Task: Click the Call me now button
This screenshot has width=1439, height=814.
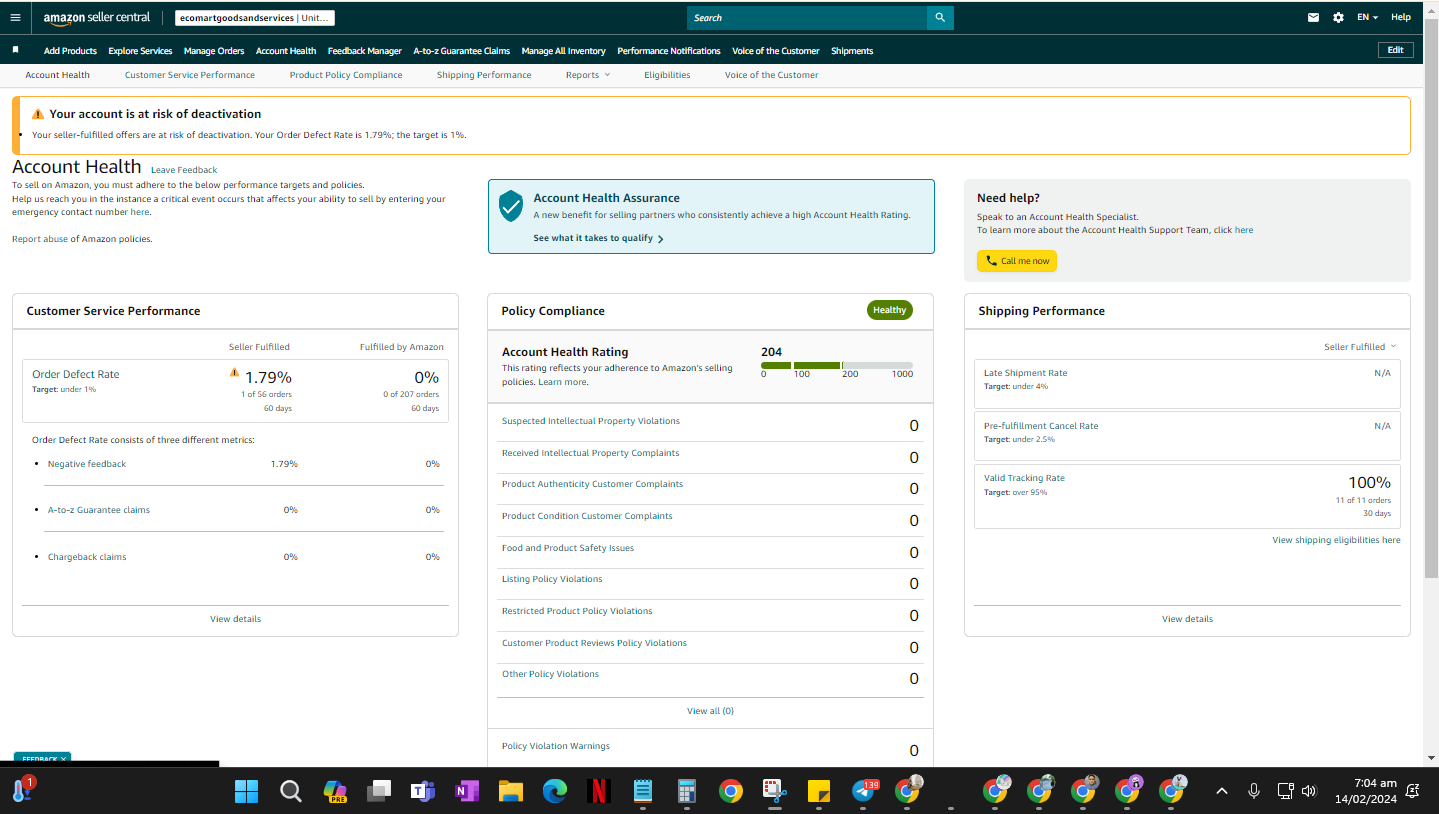Action: (x=1017, y=261)
